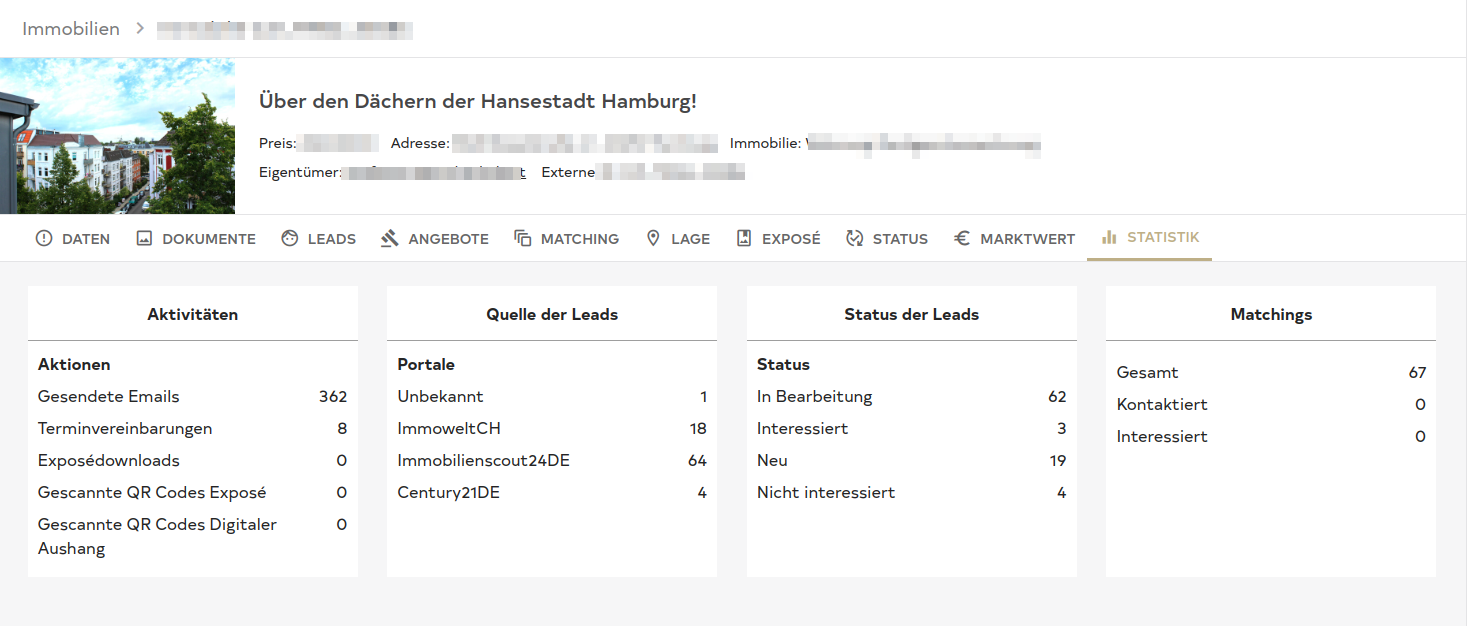This screenshot has height=626, width=1467.
Task: Click the Immobilienscout24DE portal row
Action: [551, 461]
